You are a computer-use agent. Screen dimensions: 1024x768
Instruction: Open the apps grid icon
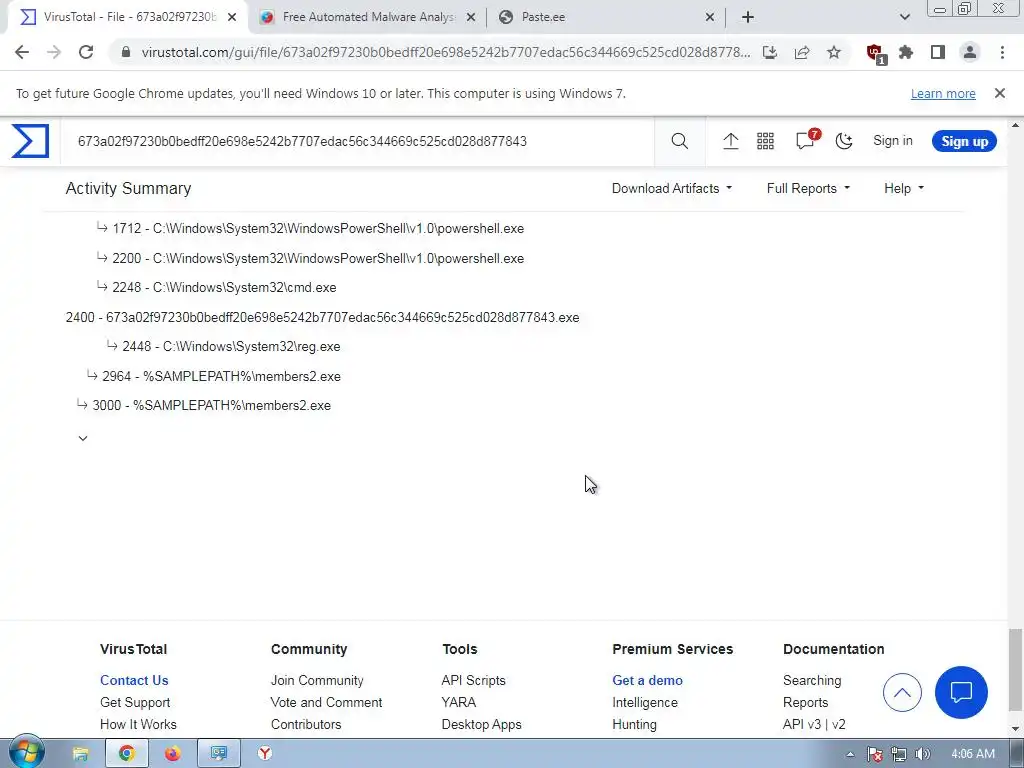pyautogui.click(x=765, y=141)
